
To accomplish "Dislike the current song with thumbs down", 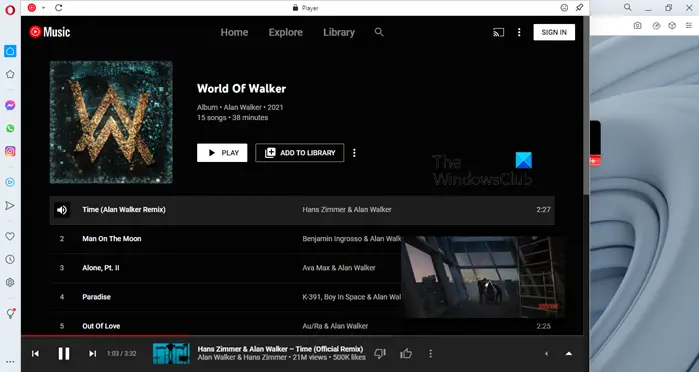I will tap(380, 354).
